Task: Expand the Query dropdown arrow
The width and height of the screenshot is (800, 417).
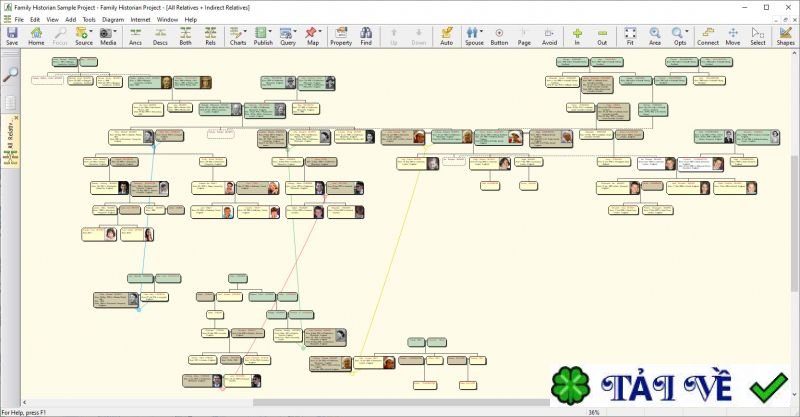Action: point(295,32)
